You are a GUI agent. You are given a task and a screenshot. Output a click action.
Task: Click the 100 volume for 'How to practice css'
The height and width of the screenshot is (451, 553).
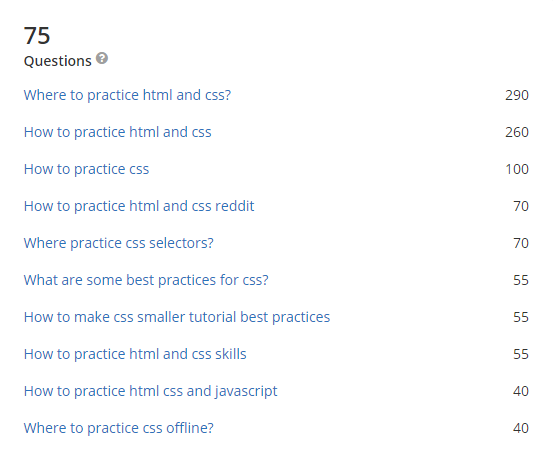pos(517,169)
